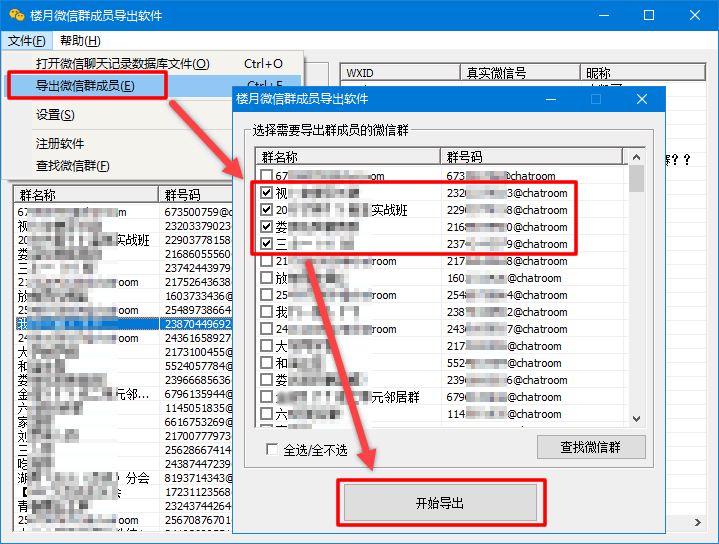
Task: Check the group starting with 67 in dialog
Action: [266, 176]
